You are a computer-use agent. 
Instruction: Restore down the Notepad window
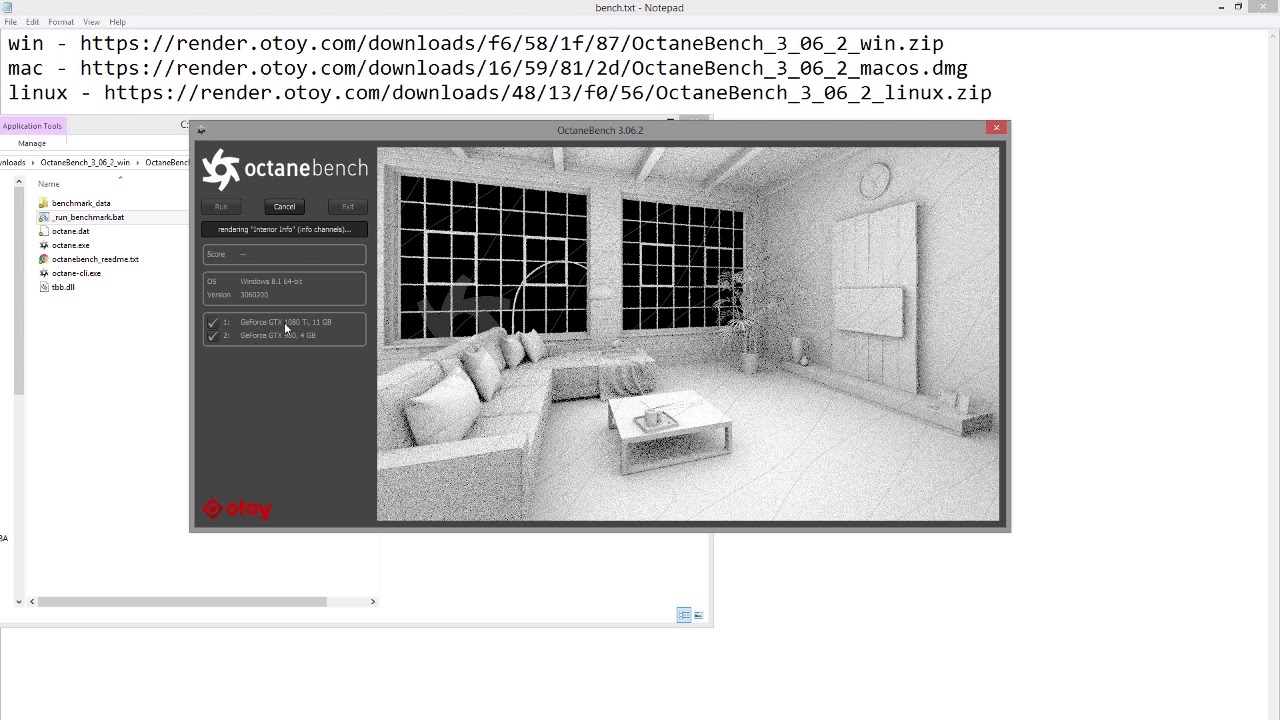pos(1238,7)
